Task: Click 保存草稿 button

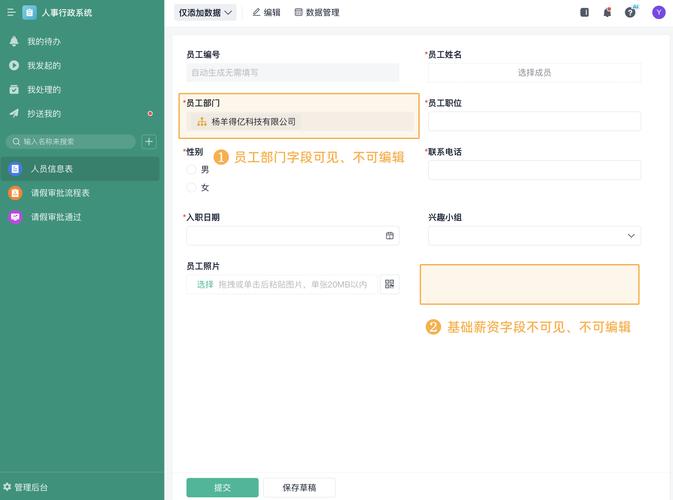Action: tap(299, 488)
